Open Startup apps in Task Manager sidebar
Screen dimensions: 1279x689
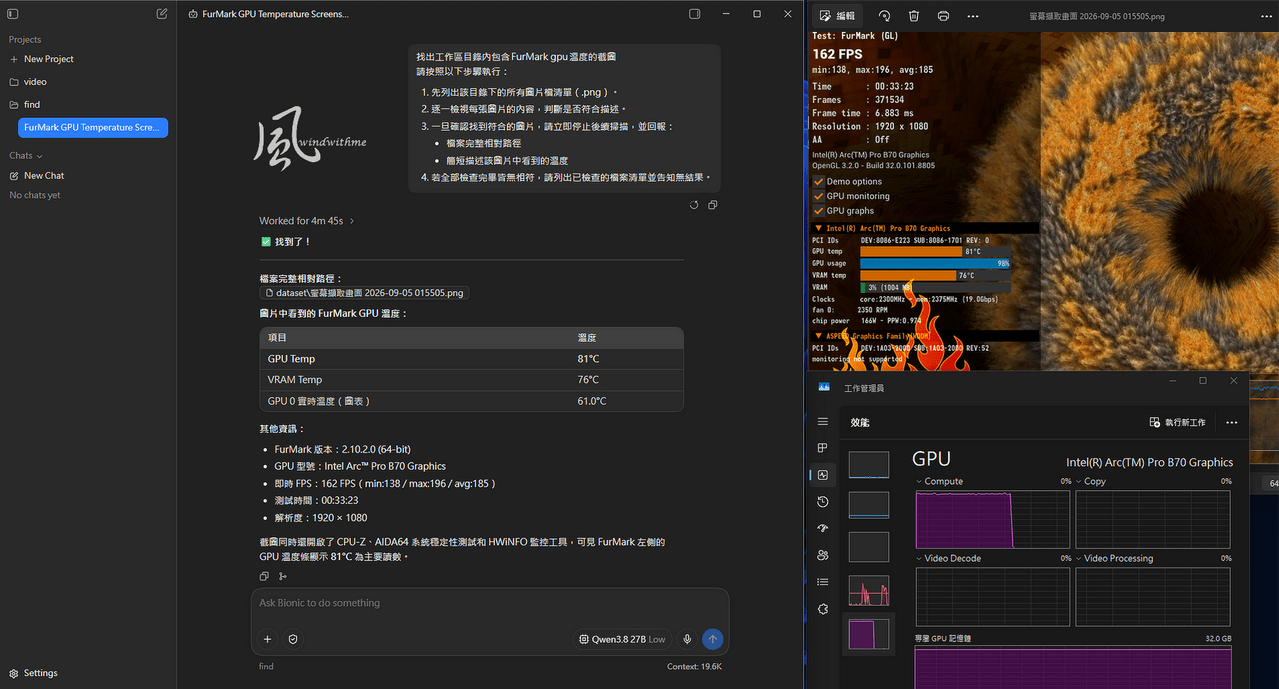(x=823, y=528)
